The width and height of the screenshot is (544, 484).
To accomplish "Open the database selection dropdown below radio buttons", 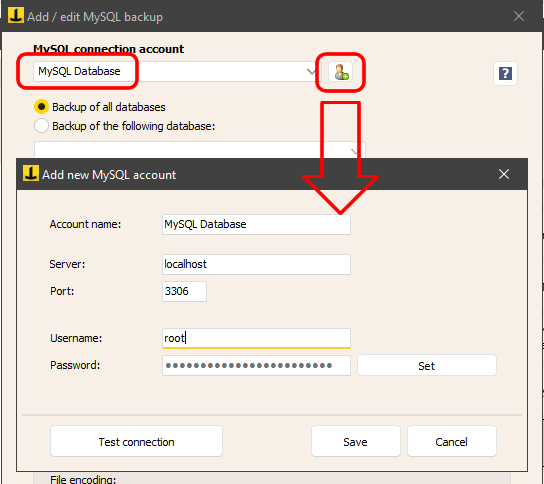I will click(x=199, y=150).
